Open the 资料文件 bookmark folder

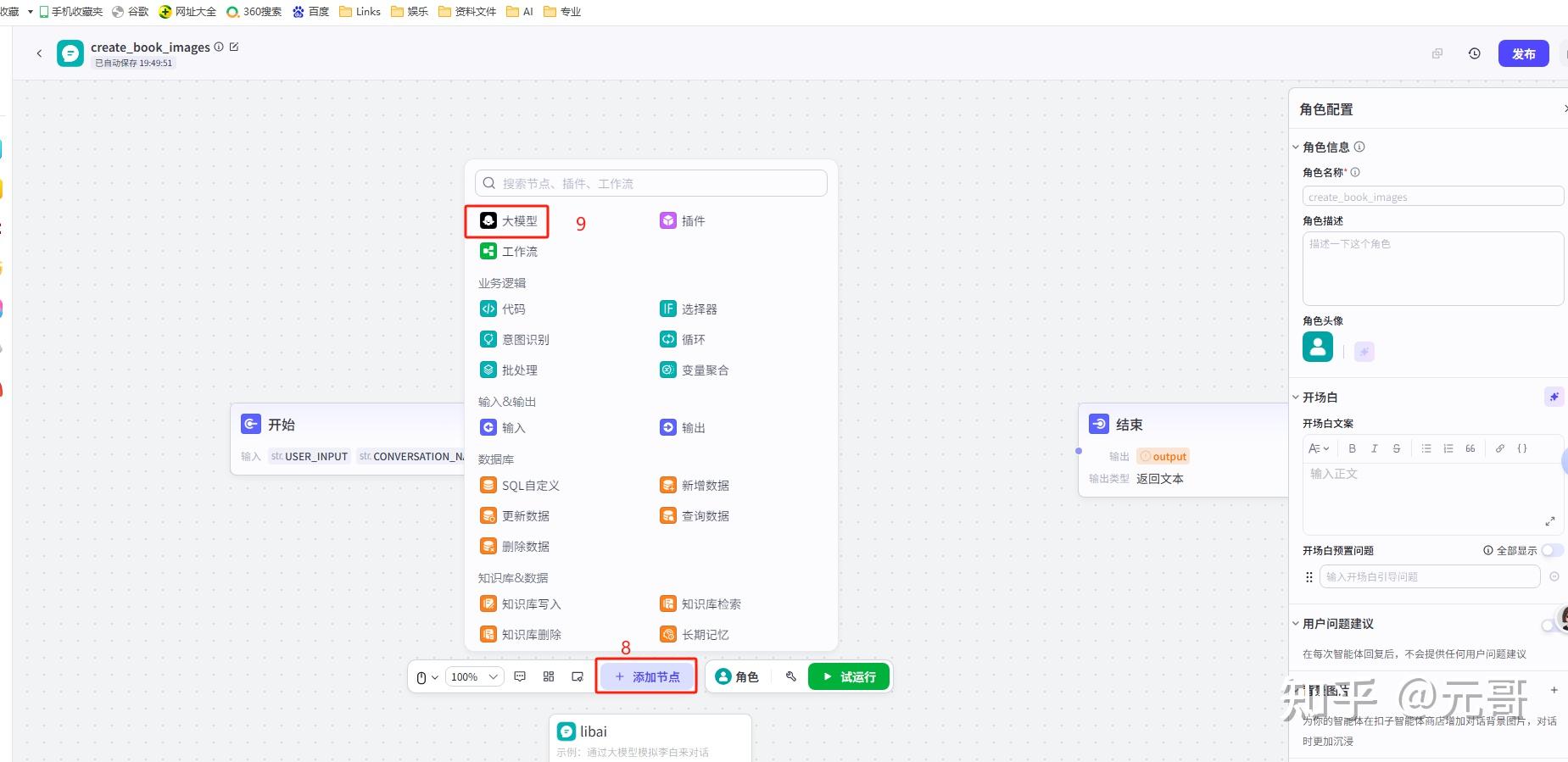click(467, 12)
